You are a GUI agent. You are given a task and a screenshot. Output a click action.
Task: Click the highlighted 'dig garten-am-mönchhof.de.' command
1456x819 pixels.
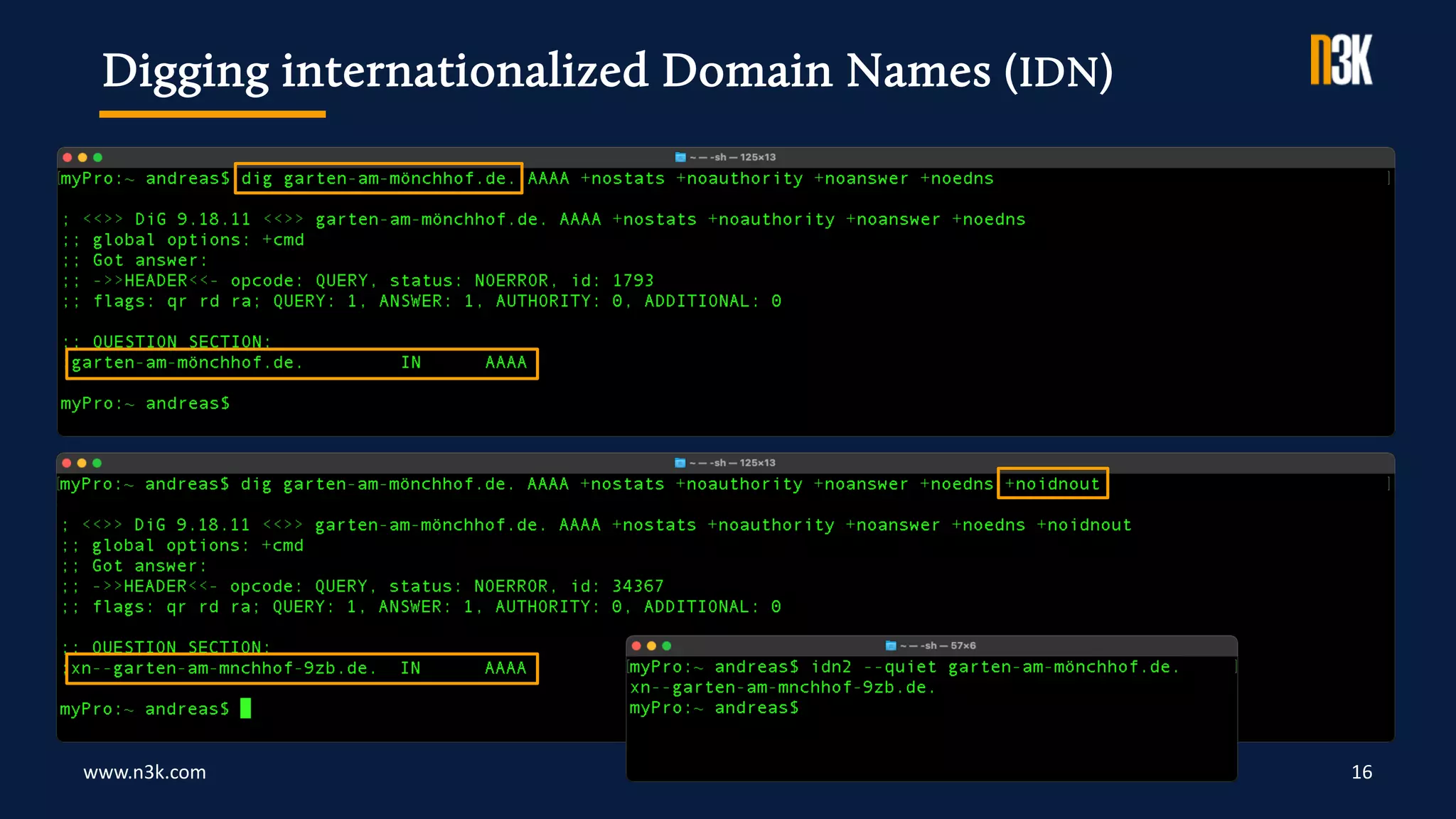point(378,178)
